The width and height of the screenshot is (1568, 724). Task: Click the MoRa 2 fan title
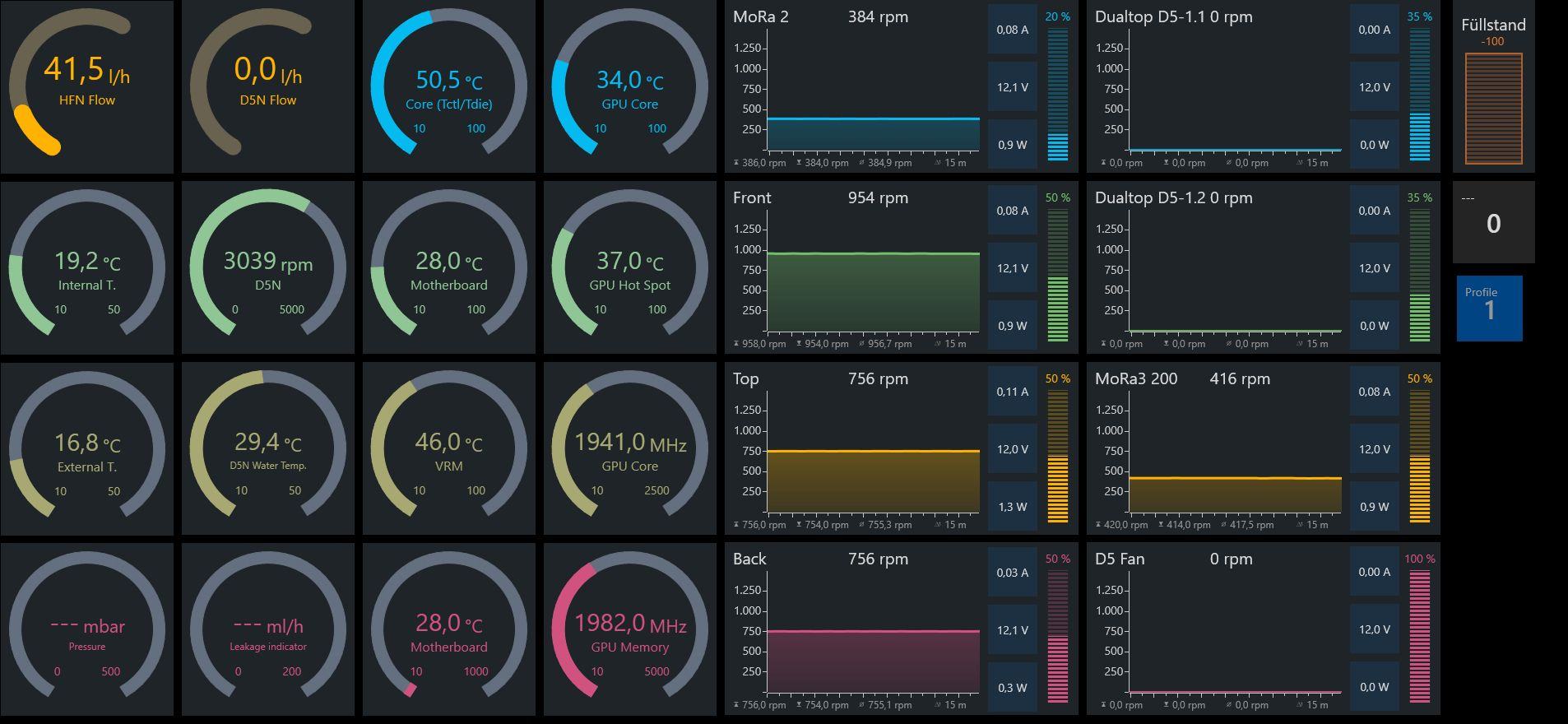click(761, 17)
